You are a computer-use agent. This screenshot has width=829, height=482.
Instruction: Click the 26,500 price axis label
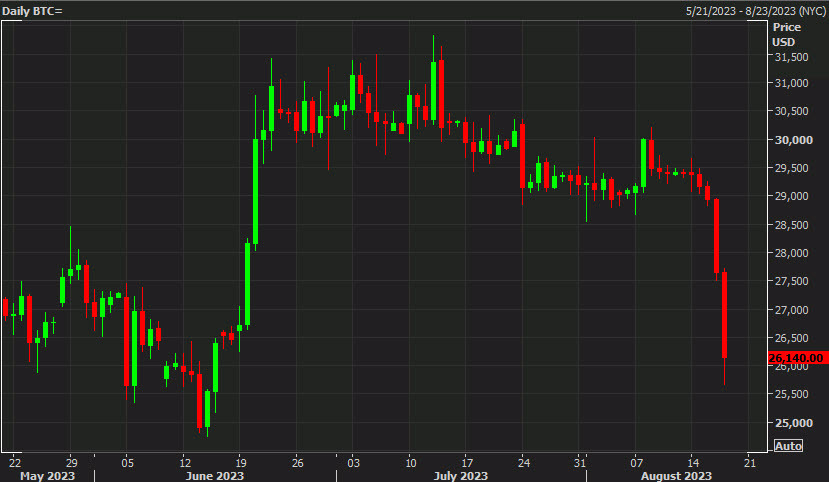click(x=791, y=338)
